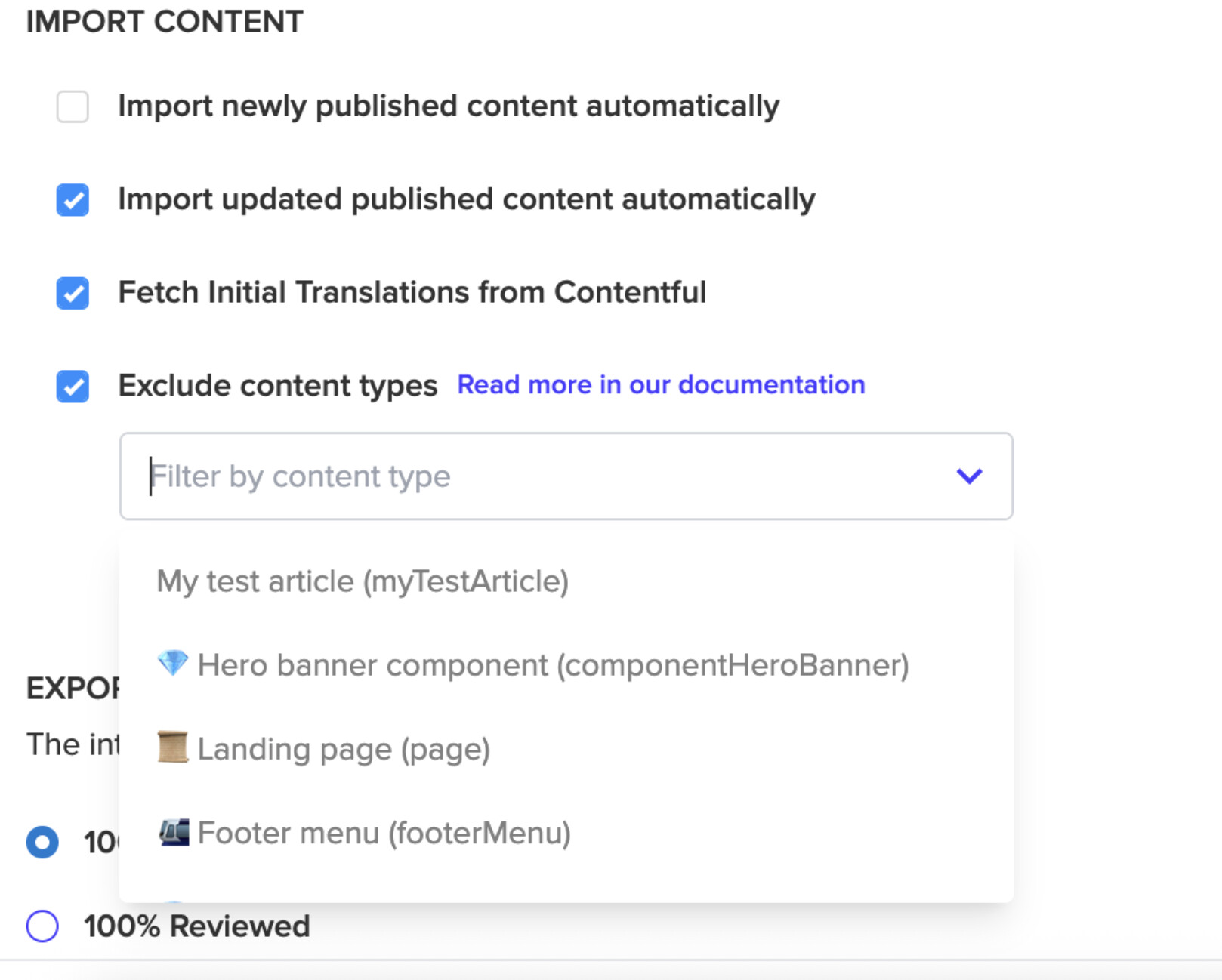Click the Import newly published content label text
This screenshot has width=1222, height=980.
pyautogui.click(x=449, y=106)
